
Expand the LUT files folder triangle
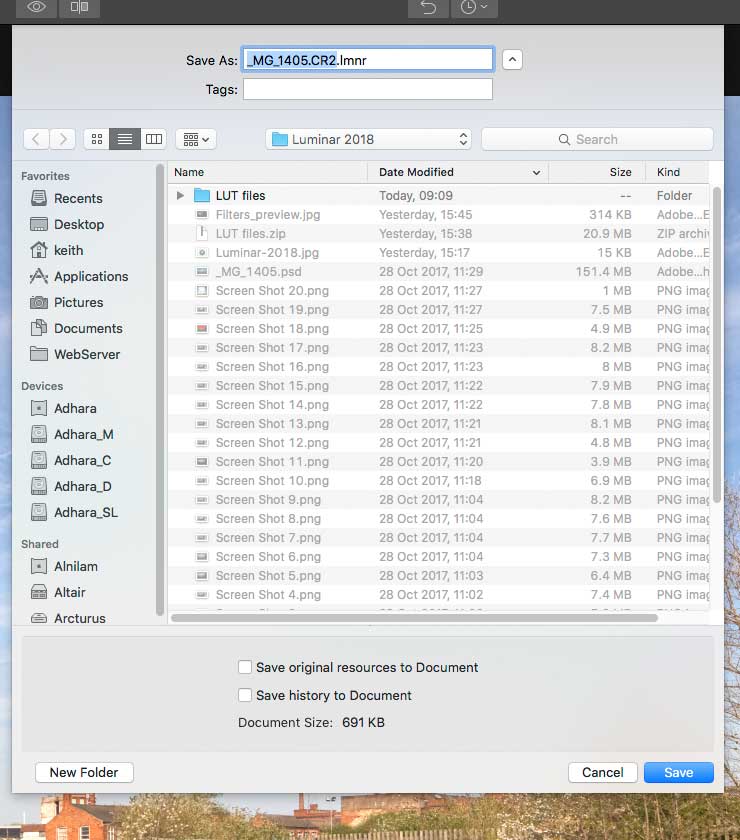tap(180, 196)
